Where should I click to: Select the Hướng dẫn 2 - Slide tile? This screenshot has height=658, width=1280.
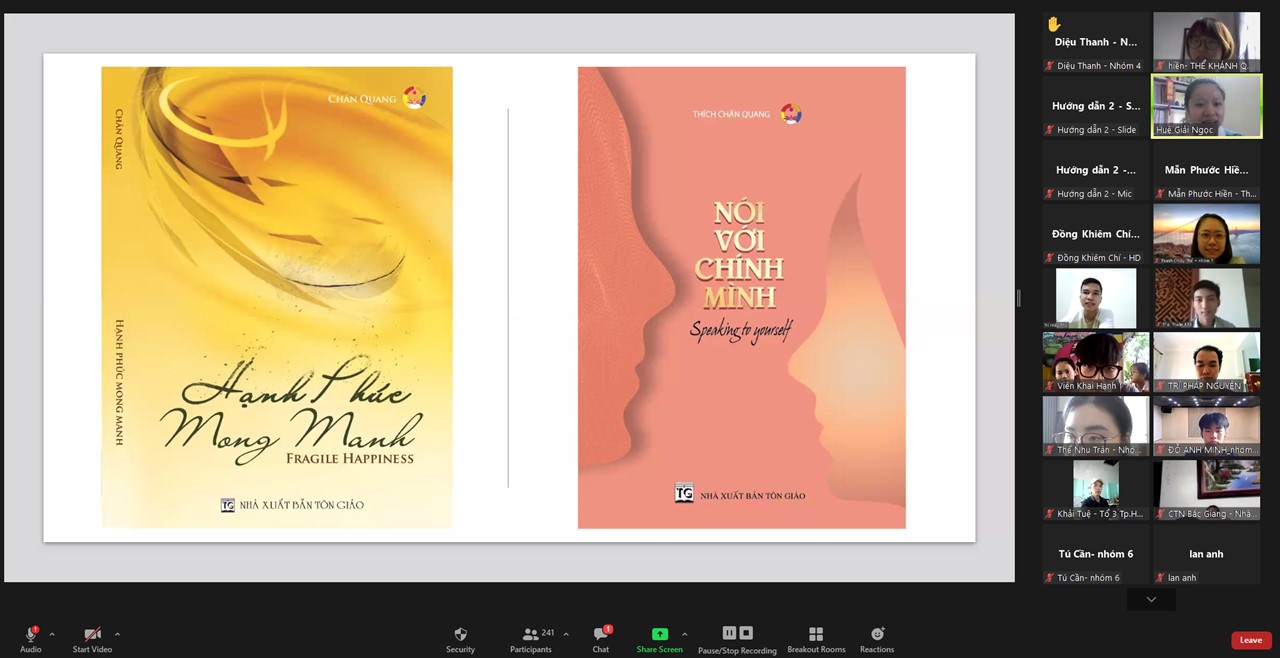[1097, 106]
